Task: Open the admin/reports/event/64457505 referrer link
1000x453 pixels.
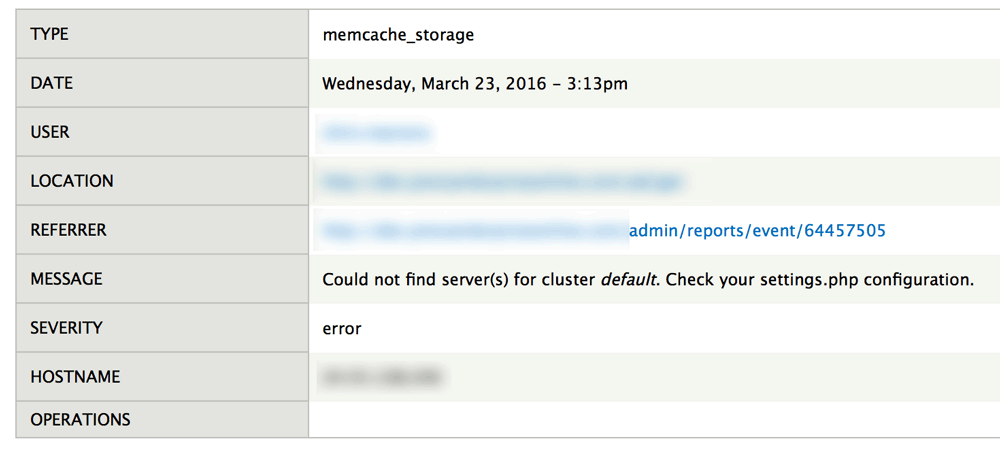Action: [x=757, y=231]
